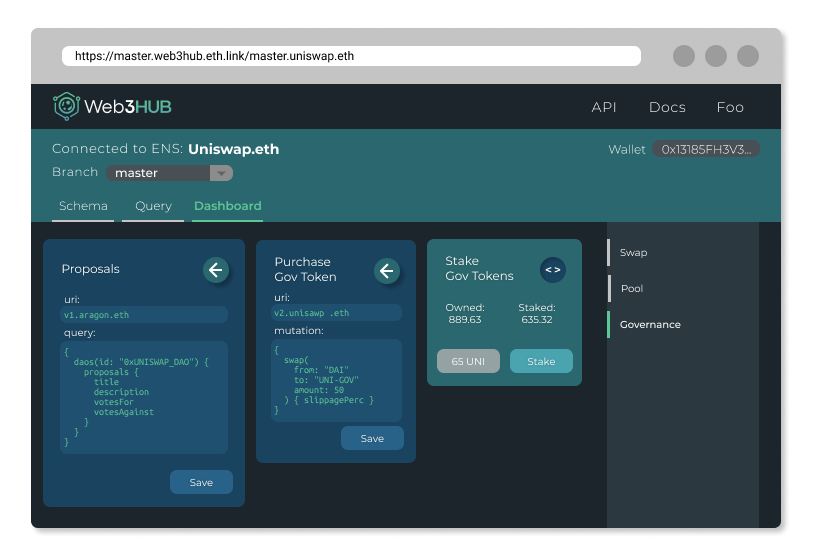Select the Dashboard tab
The height and width of the screenshot is (557, 813).
coord(228,206)
